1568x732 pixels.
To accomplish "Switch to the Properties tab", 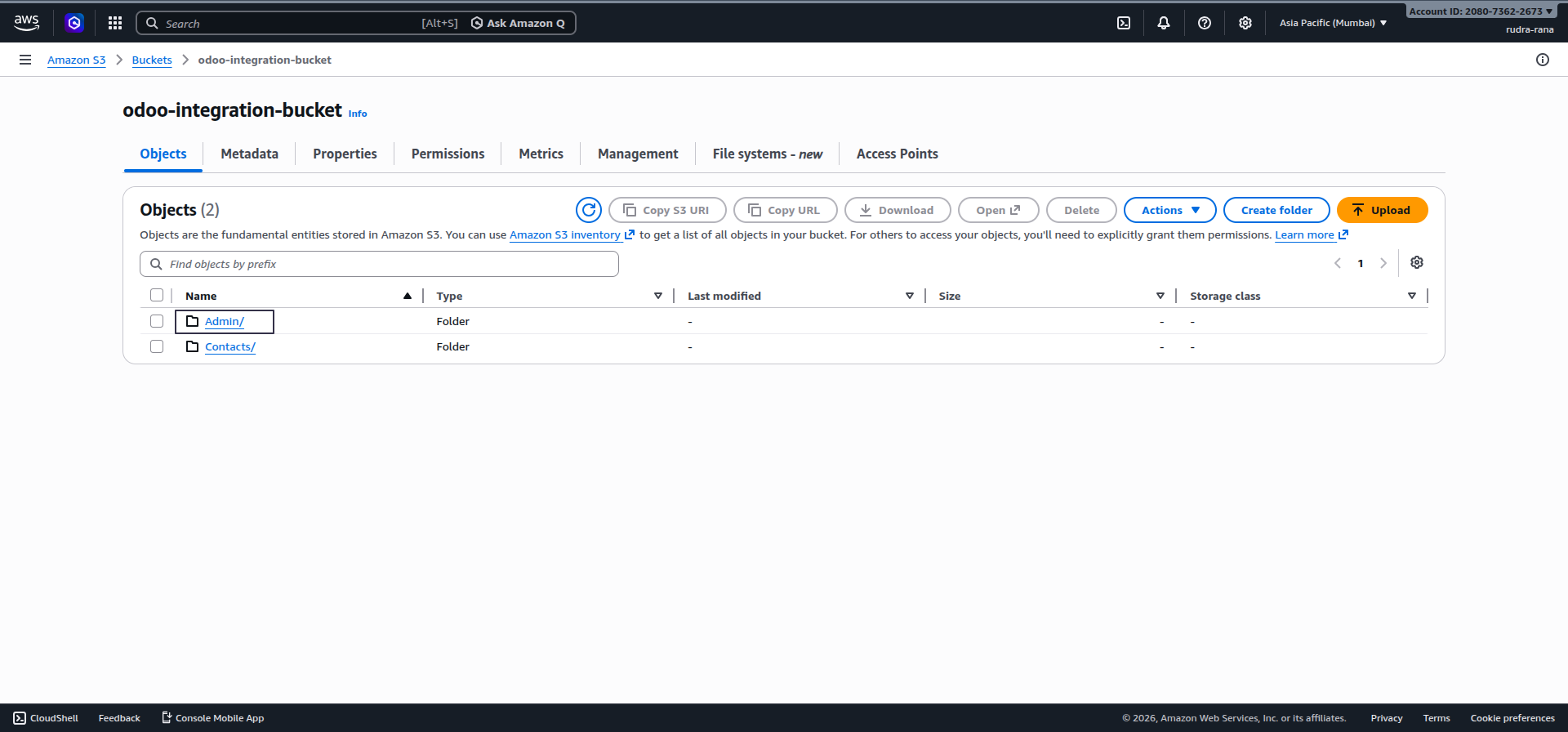I will pos(345,154).
